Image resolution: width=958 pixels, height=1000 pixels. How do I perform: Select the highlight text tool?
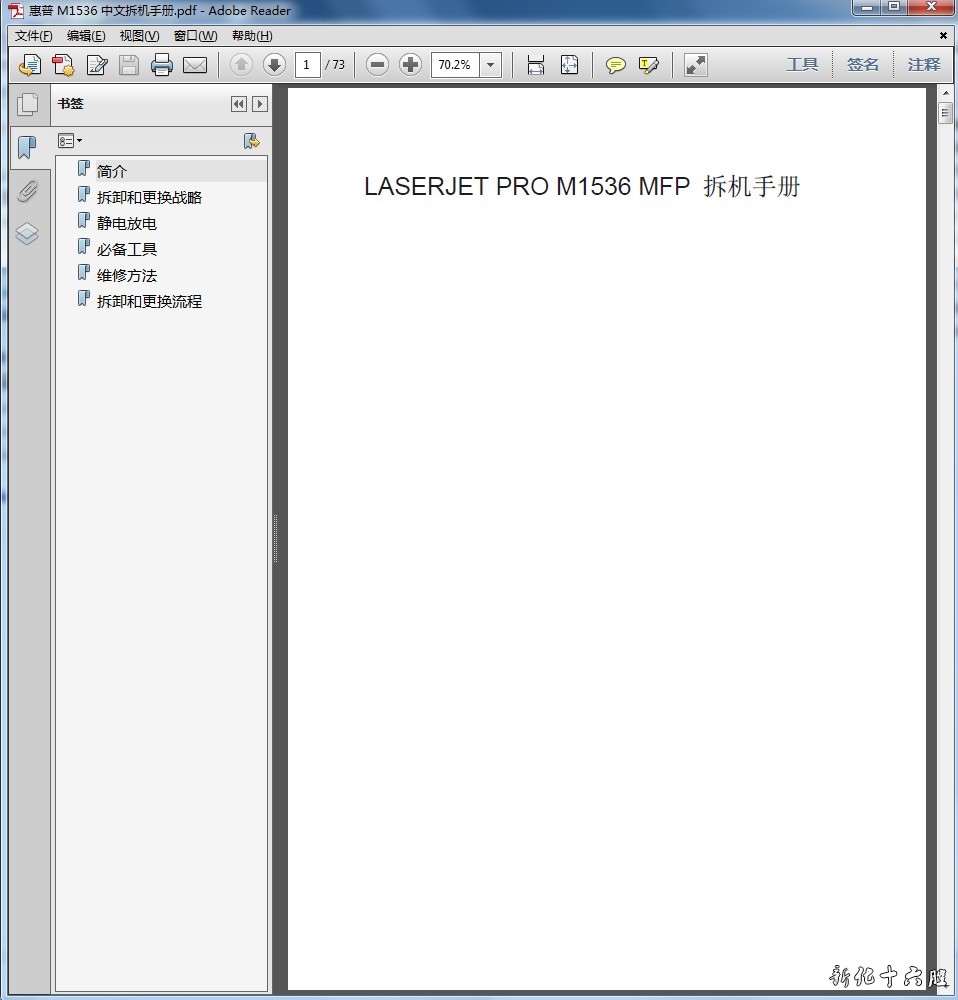[649, 65]
